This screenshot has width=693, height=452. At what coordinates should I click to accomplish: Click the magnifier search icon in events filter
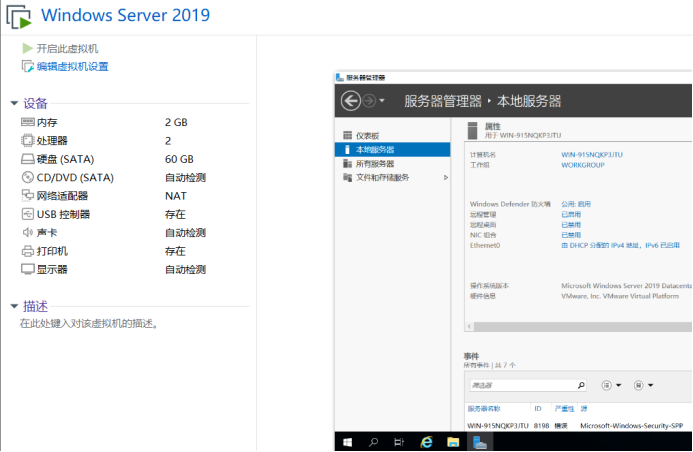coord(581,385)
